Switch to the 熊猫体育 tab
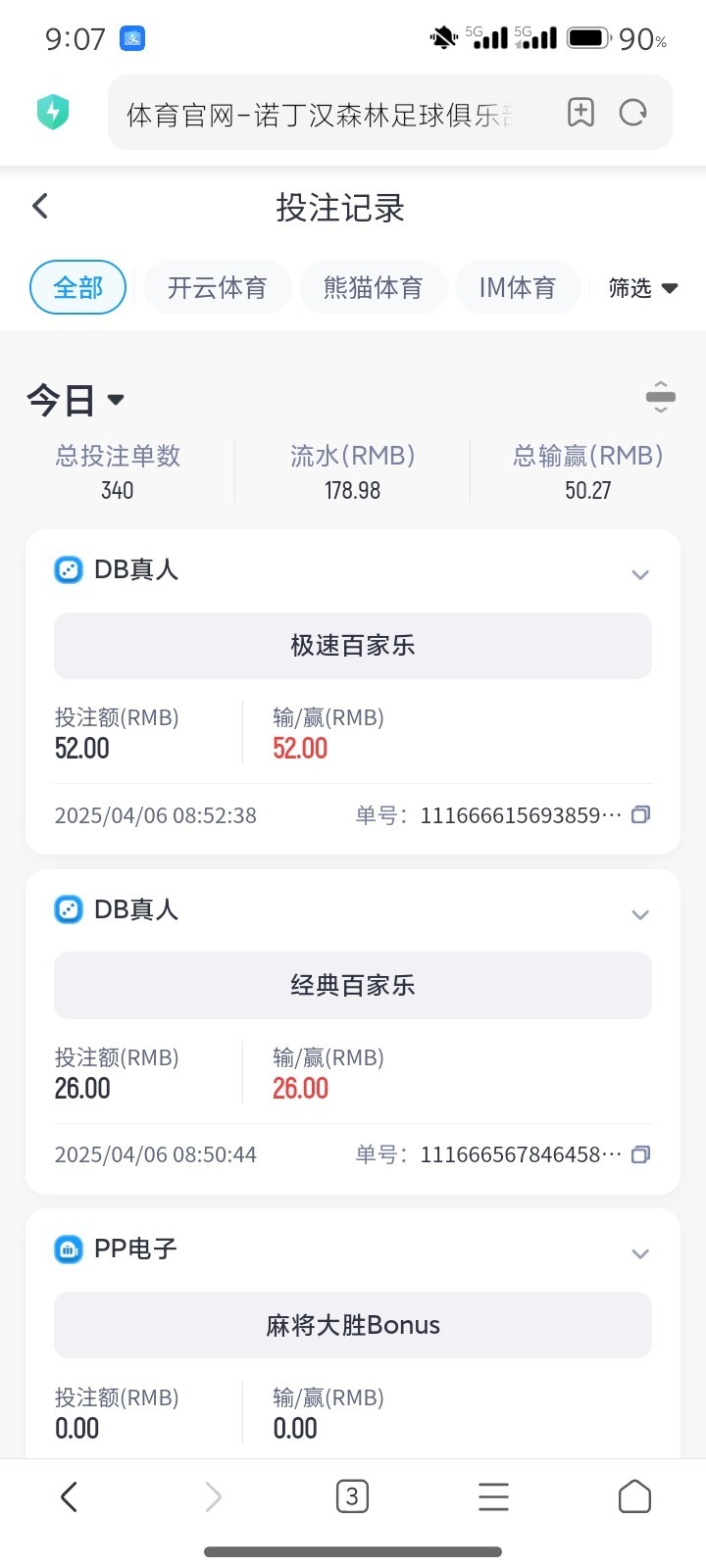 click(x=373, y=288)
